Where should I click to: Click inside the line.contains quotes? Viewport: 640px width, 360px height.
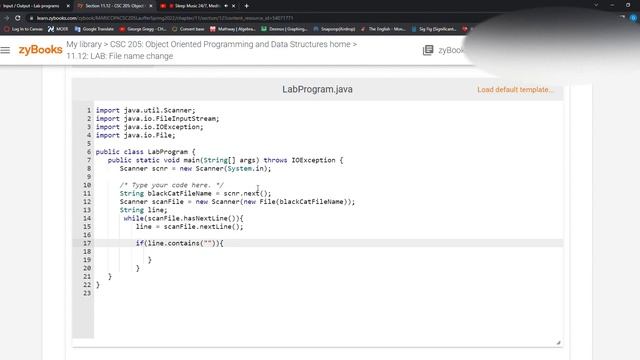[x=208, y=243]
